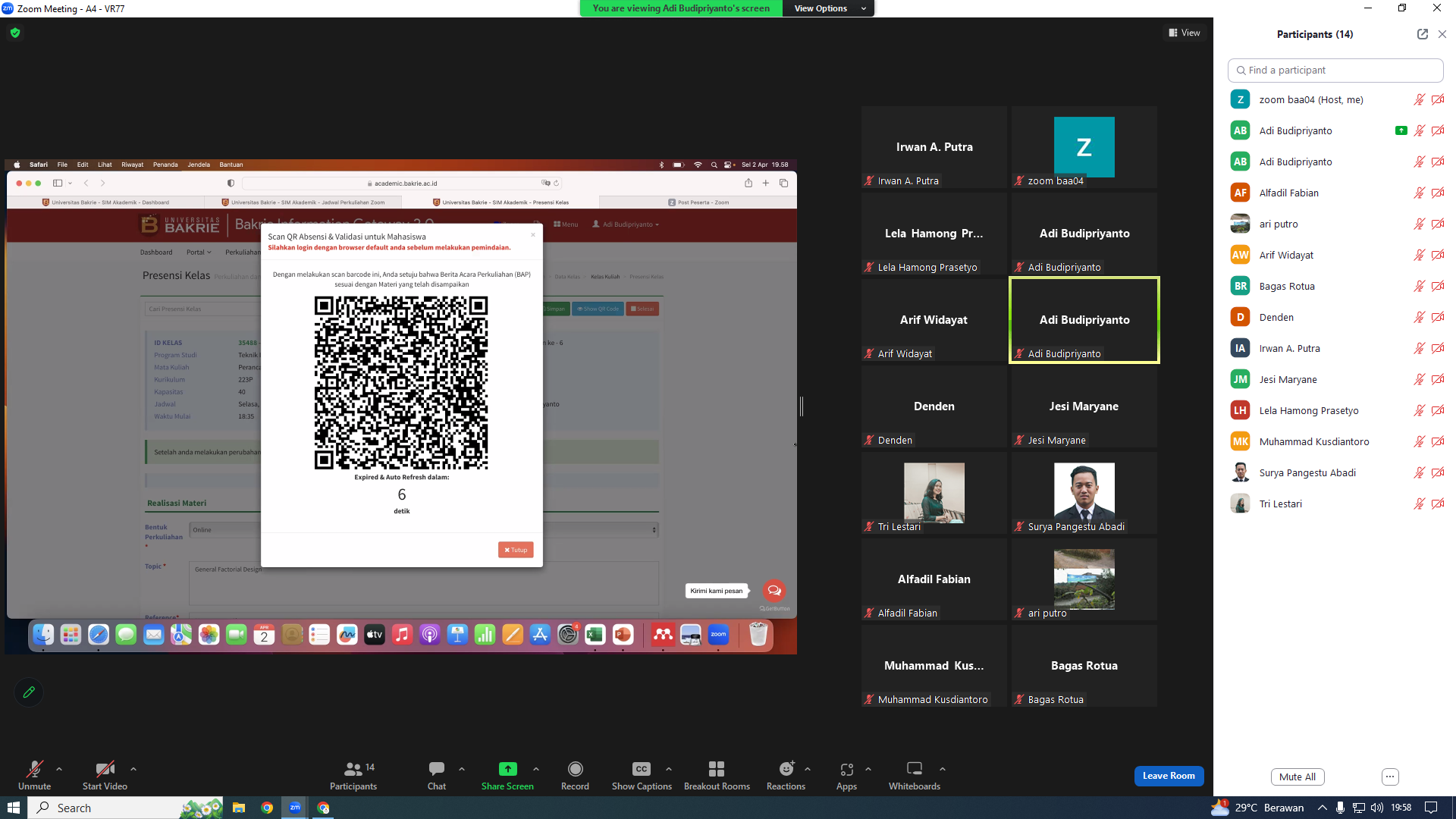Click the Windows taskbar Search box
The width and height of the screenshot is (1456, 819).
[x=126, y=808]
